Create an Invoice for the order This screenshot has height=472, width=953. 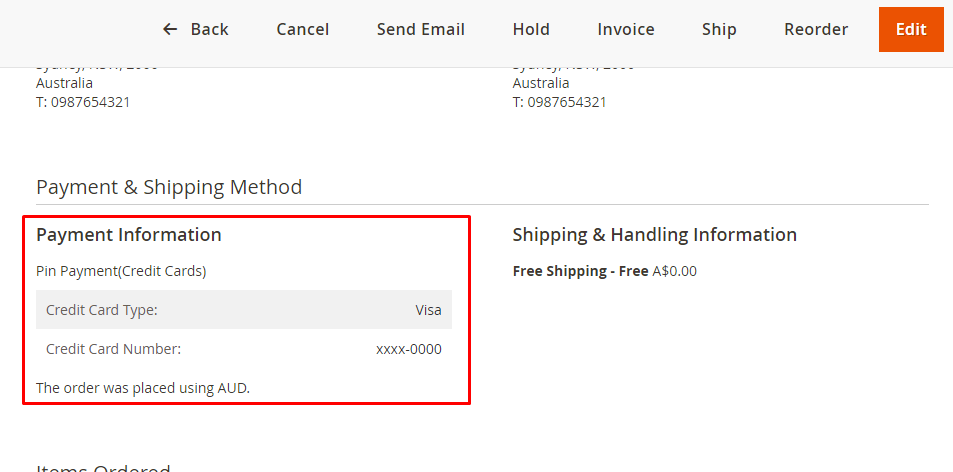pos(626,30)
